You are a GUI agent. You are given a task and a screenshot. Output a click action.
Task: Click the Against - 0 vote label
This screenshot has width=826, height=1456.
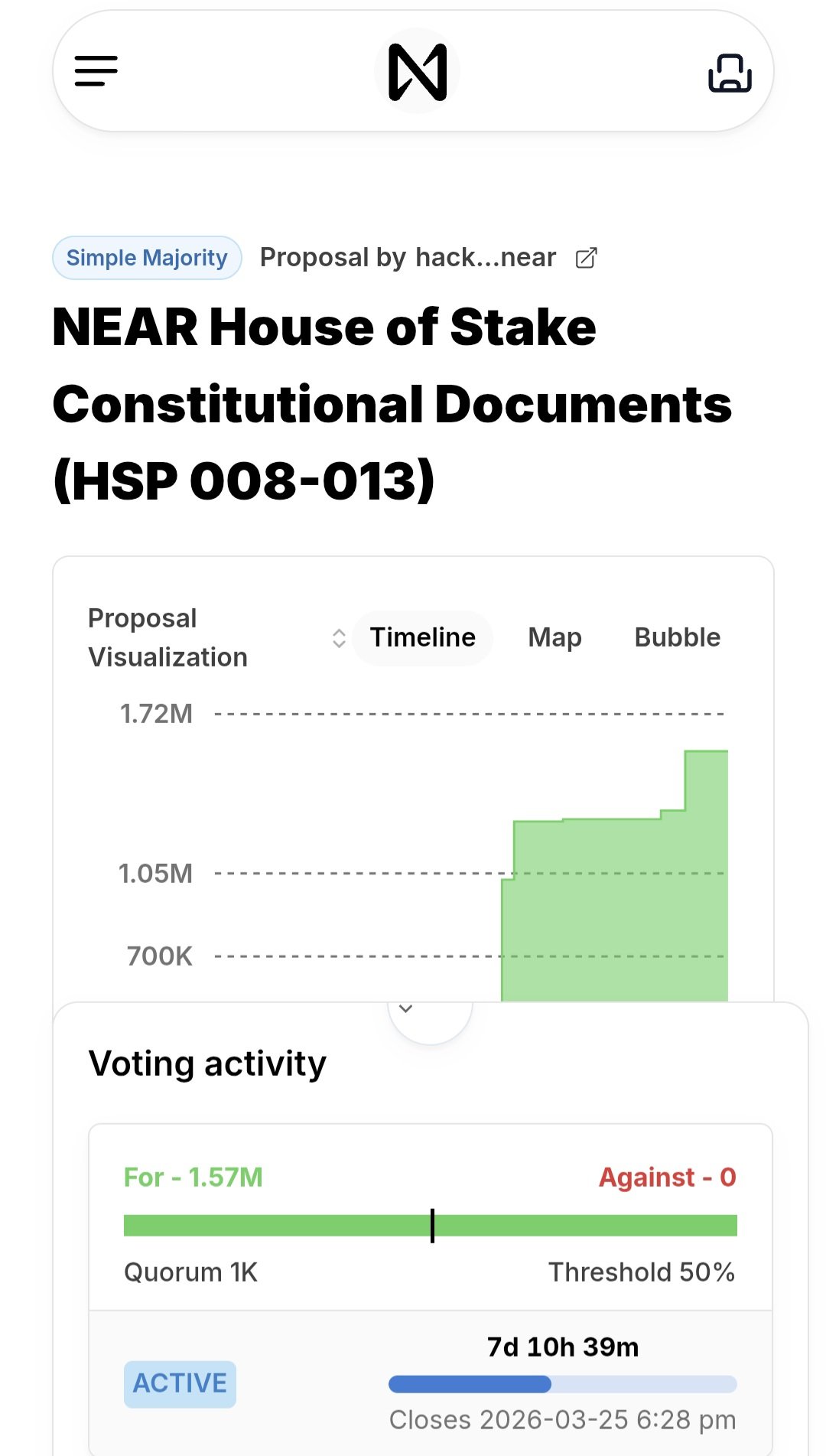[x=667, y=1178]
